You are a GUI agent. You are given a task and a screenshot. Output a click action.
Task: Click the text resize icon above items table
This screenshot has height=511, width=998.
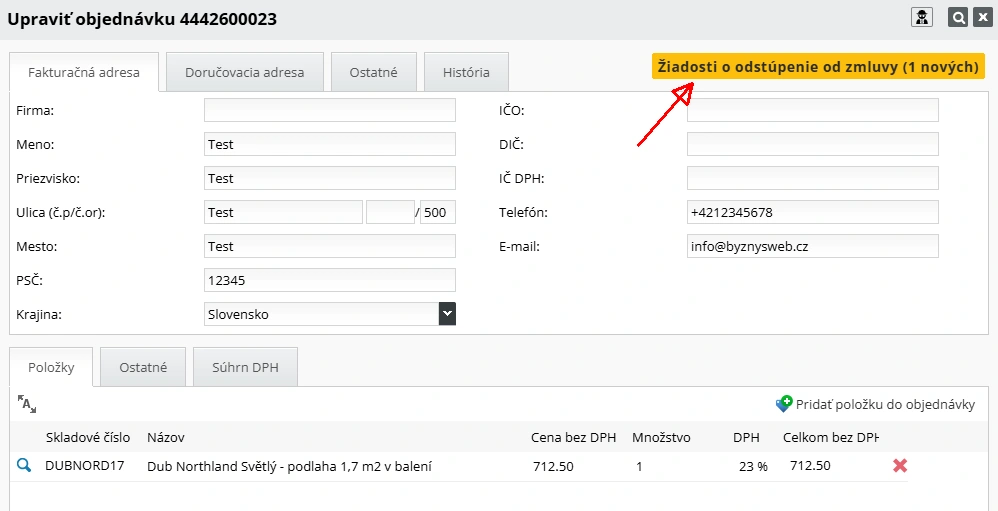pos(27,403)
